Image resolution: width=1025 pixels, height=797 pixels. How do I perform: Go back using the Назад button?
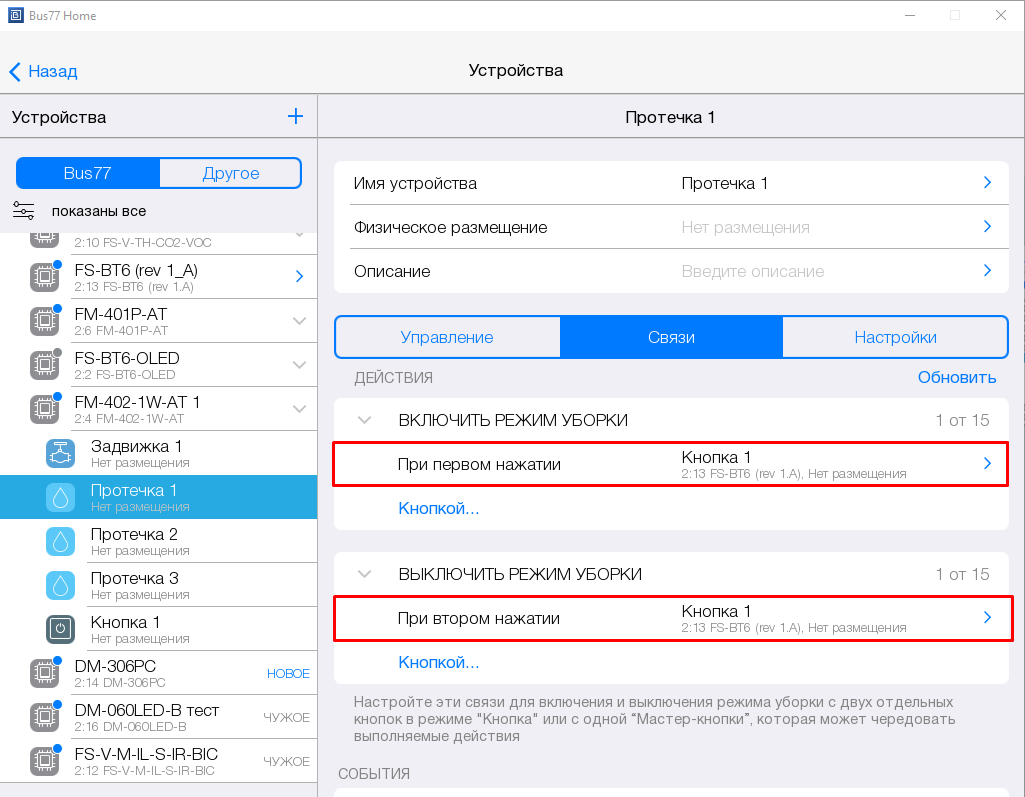[44, 71]
